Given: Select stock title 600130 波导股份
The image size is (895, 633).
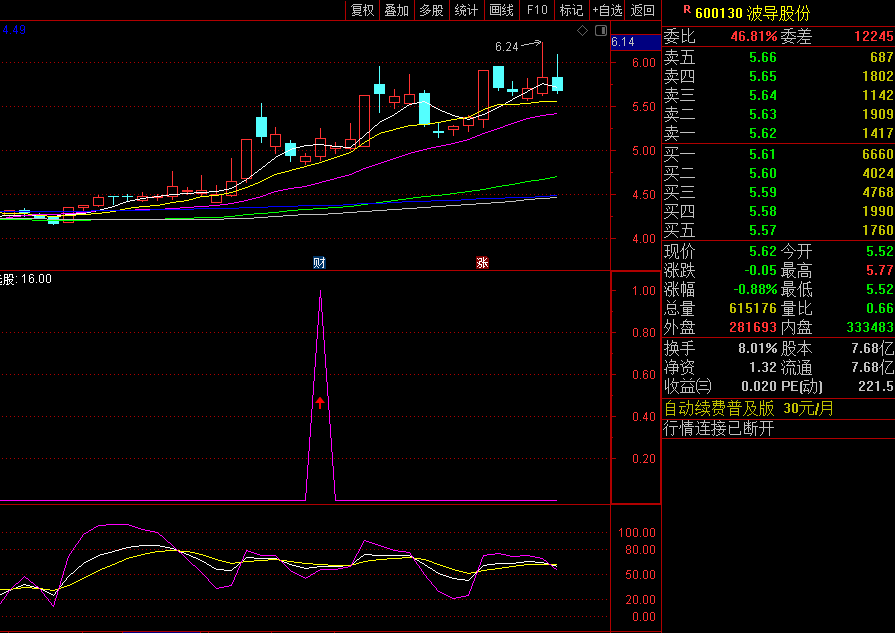Looking at the screenshot, I should point(752,13).
